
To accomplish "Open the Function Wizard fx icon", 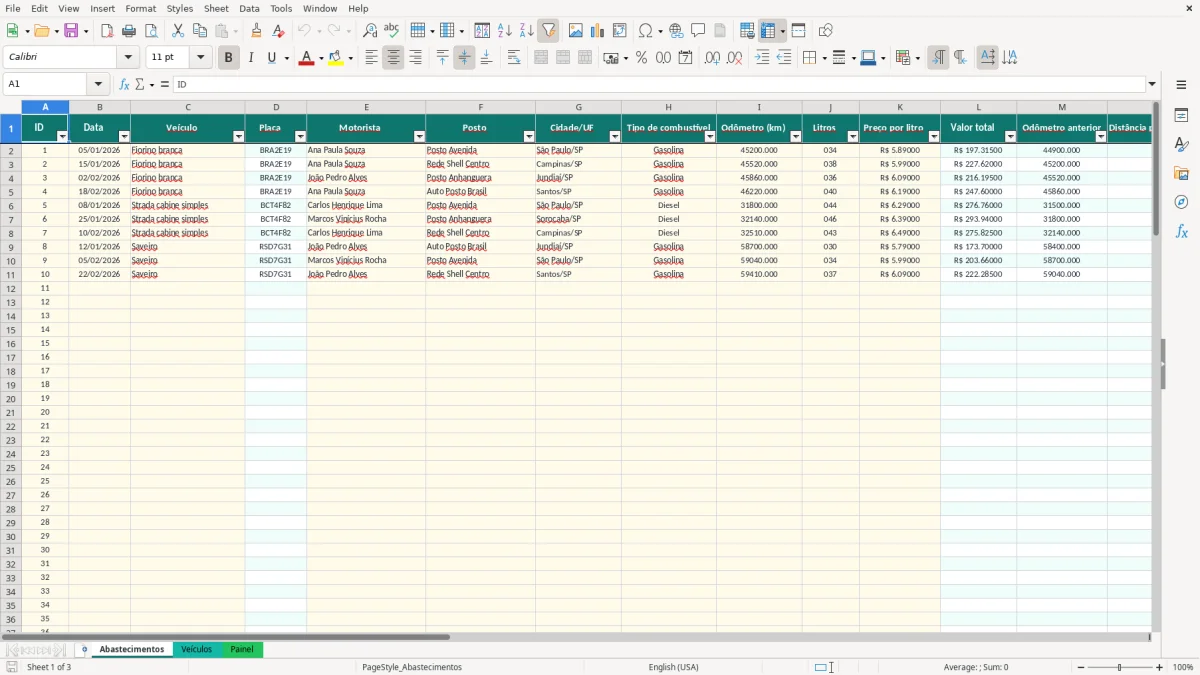I will 125,84.
